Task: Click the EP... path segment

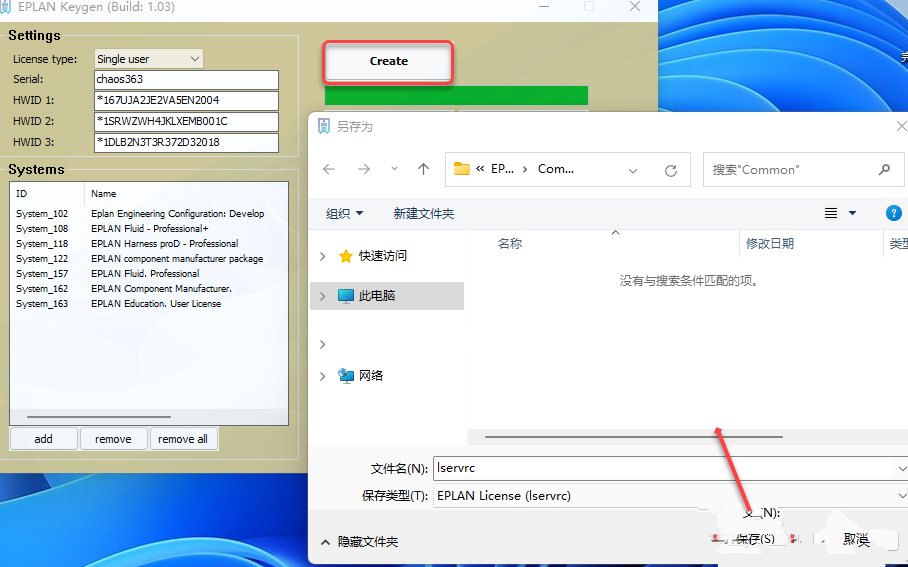Action: coord(502,169)
